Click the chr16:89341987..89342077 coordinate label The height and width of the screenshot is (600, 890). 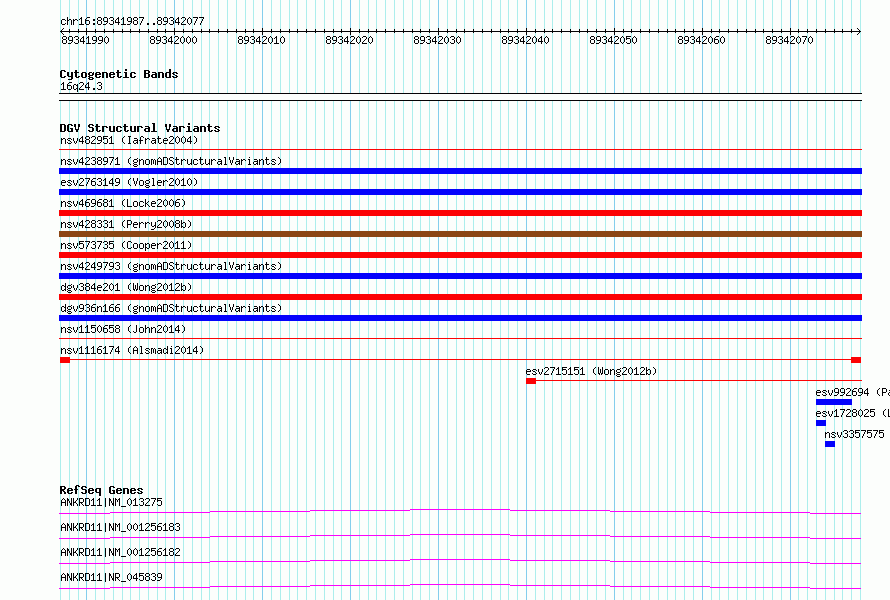click(x=132, y=21)
